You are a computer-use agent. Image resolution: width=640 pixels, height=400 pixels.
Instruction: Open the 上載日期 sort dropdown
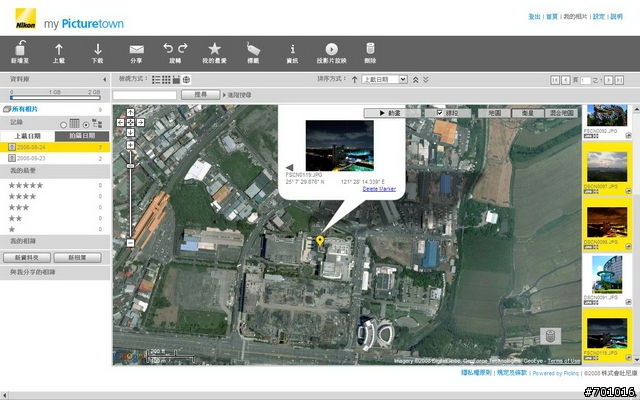tap(384, 80)
